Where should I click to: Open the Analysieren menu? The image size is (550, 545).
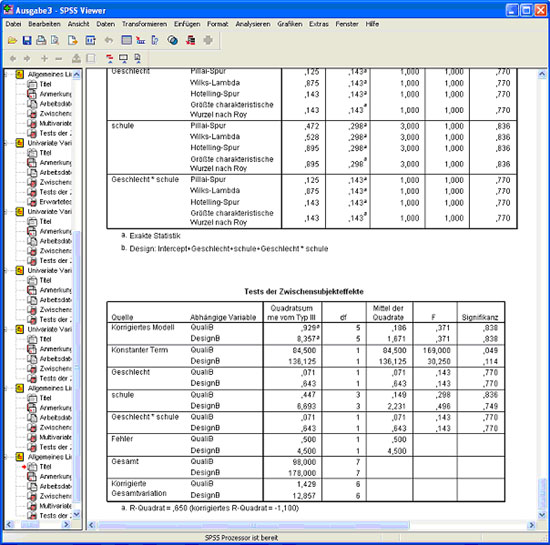click(x=253, y=24)
